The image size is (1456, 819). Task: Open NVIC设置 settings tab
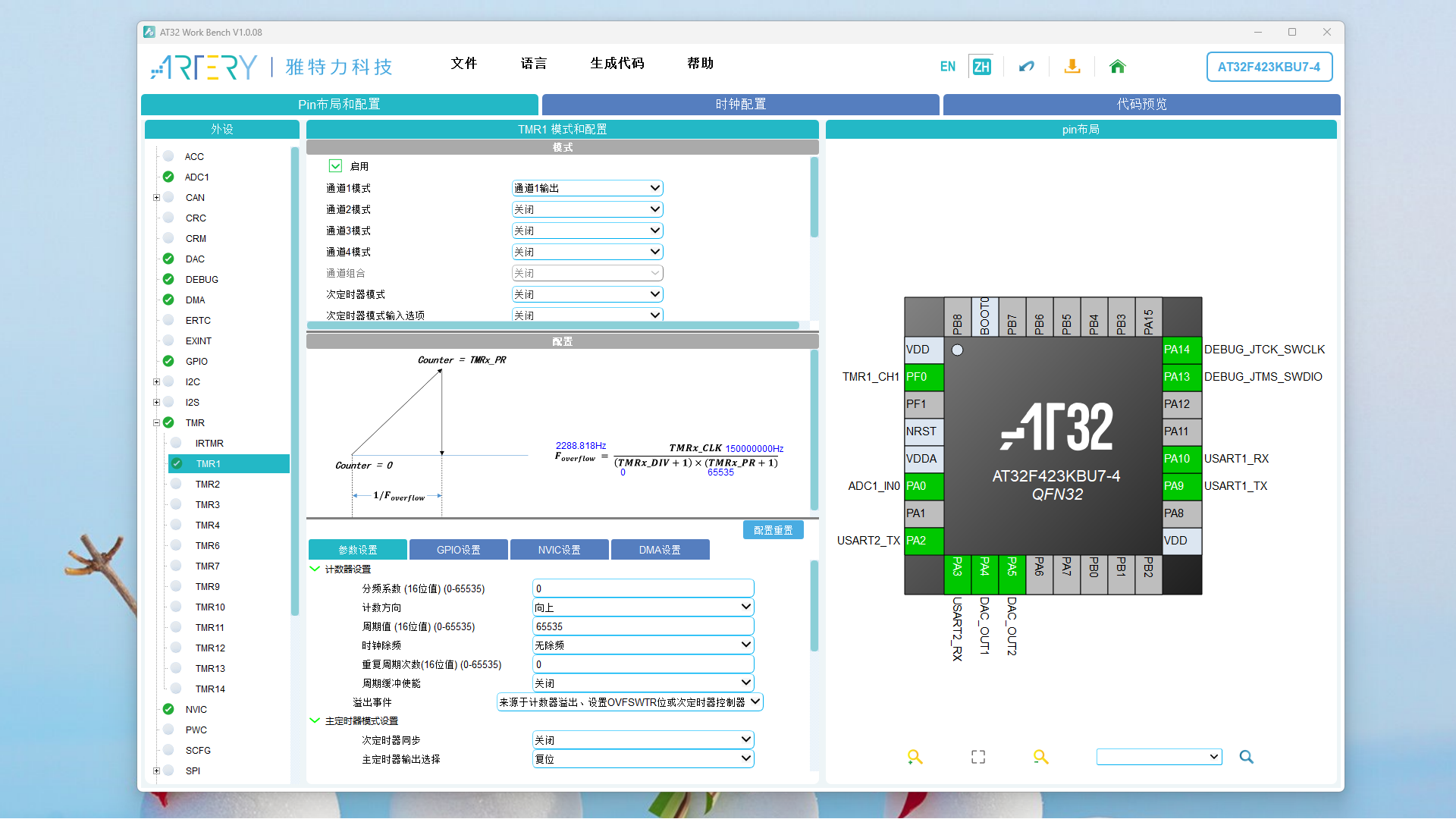(x=560, y=550)
